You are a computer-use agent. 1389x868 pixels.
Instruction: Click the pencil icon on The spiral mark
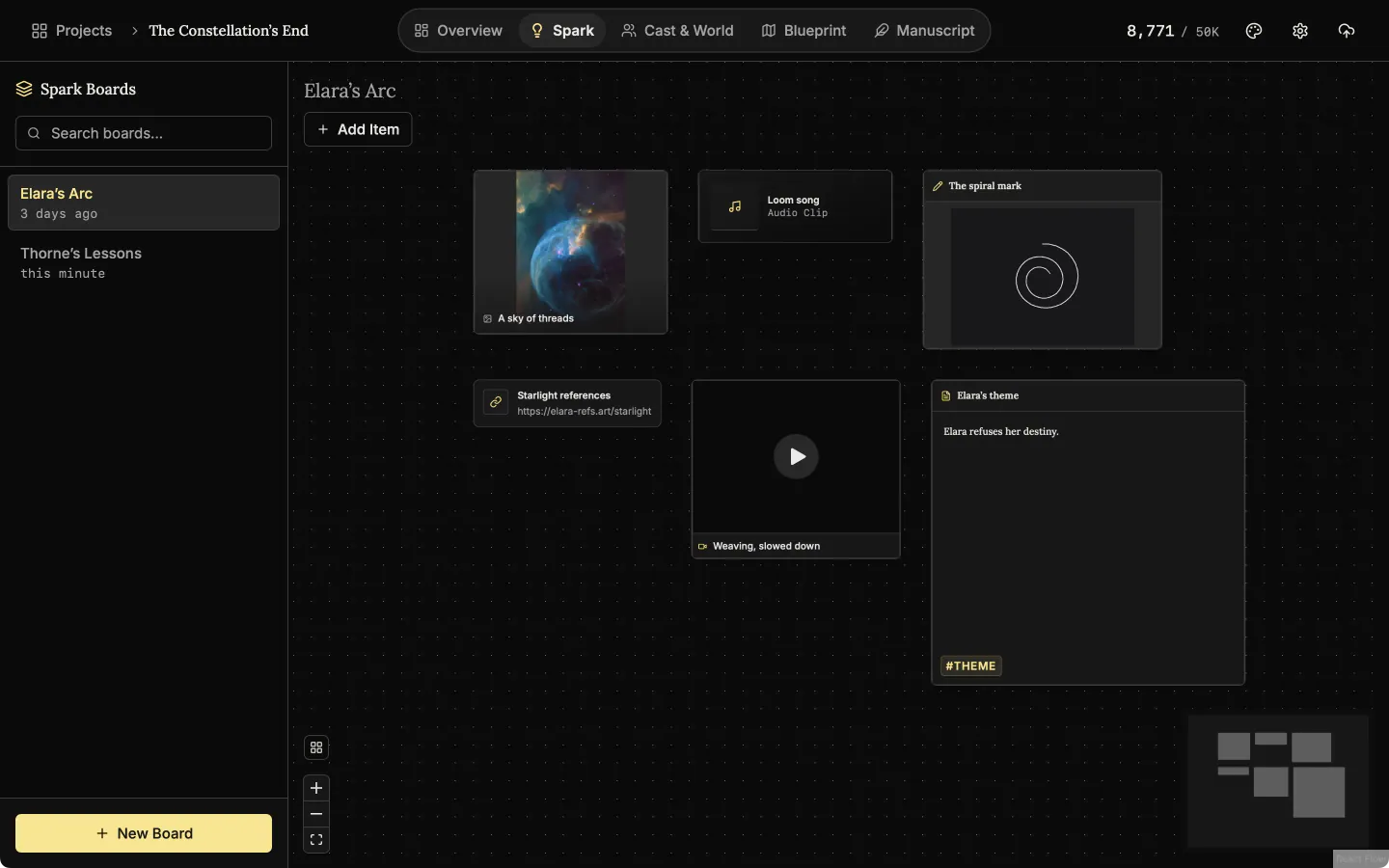tap(938, 186)
